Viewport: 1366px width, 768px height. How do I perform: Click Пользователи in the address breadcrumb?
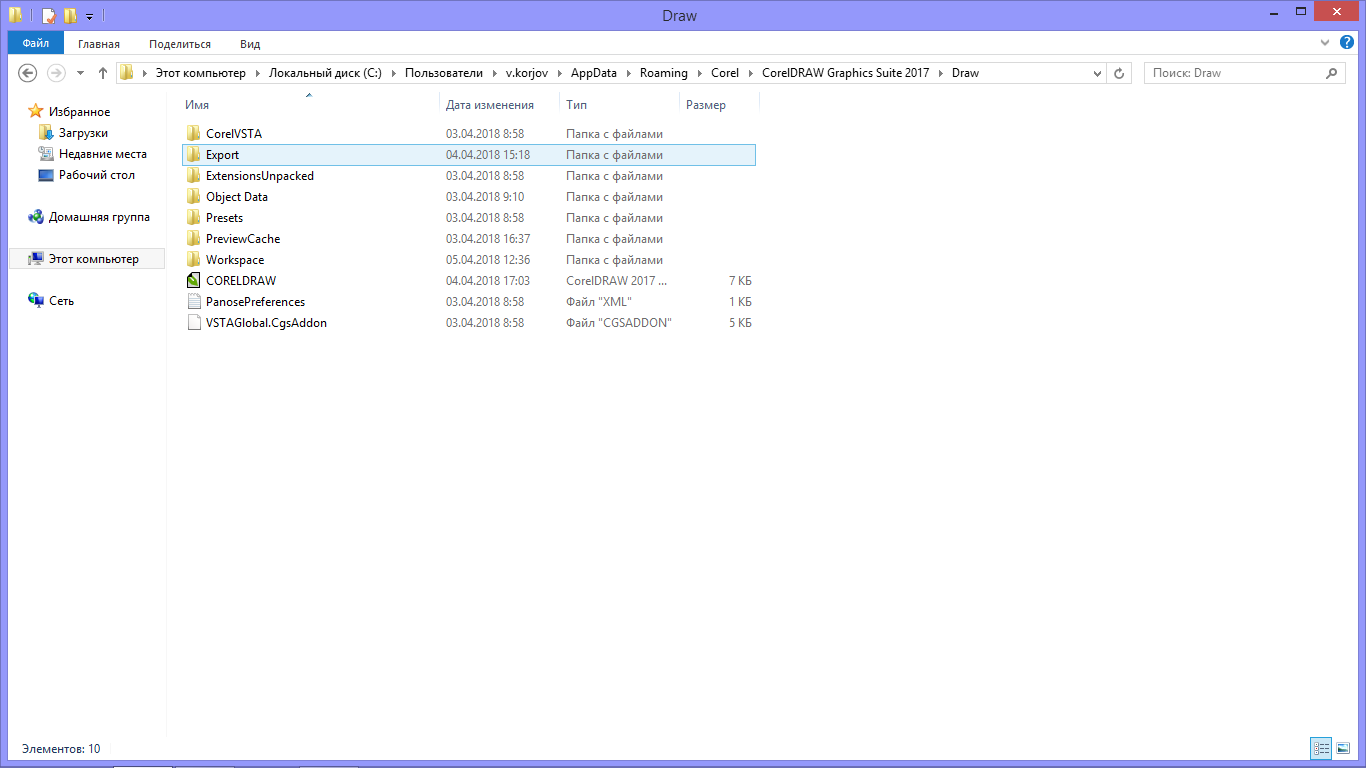444,73
